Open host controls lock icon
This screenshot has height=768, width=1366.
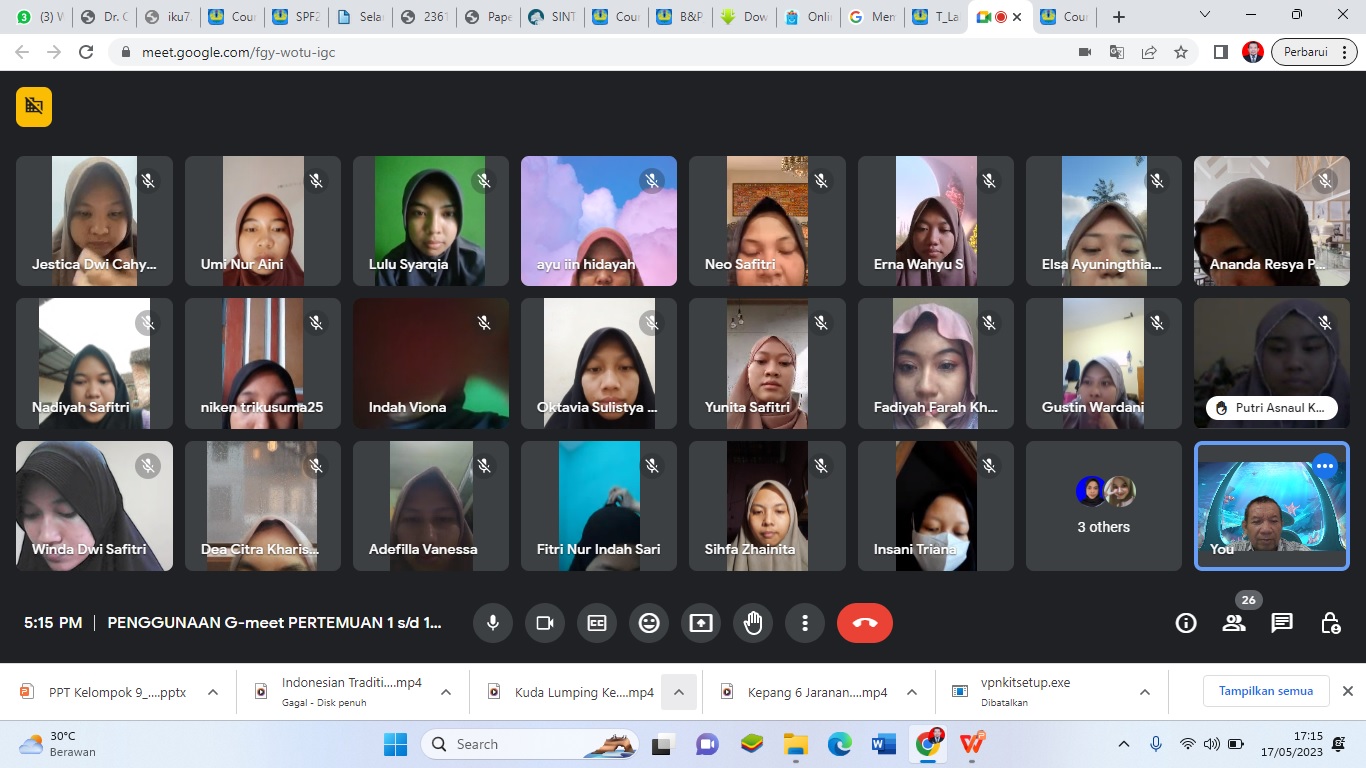click(1330, 623)
